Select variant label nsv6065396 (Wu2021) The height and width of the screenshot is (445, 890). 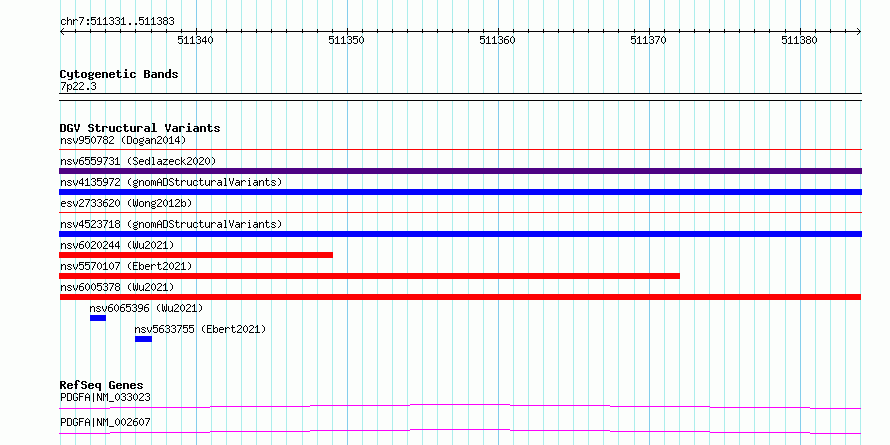click(146, 308)
